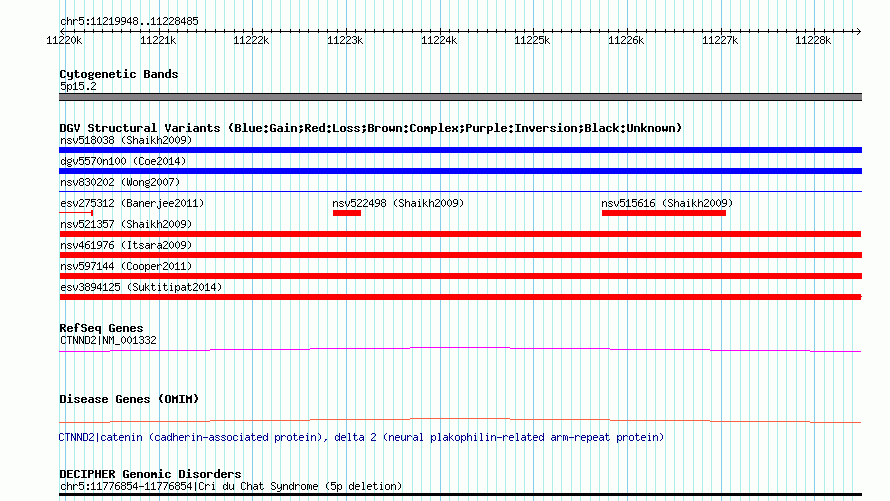Click the 11220k ruler tick label

click(x=64, y=40)
